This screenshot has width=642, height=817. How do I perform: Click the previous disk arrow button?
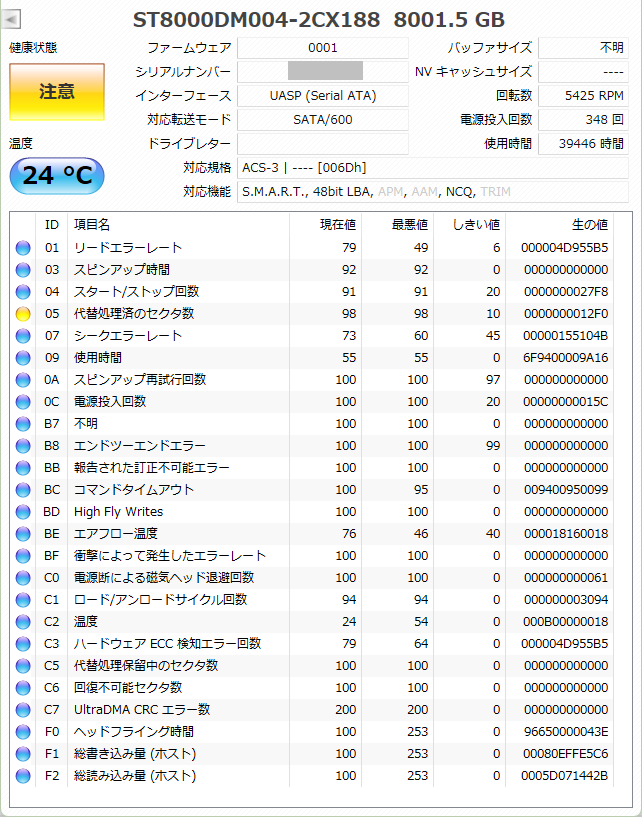(x=11, y=20)
